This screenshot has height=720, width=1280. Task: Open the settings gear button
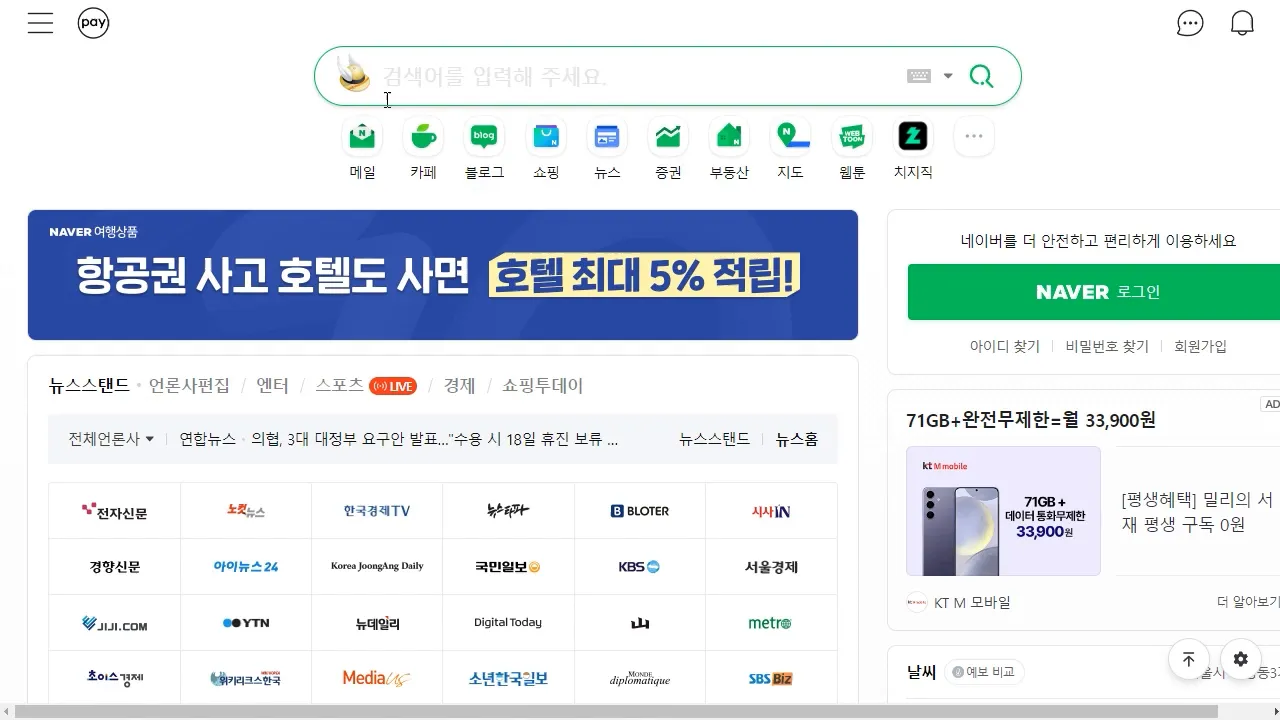pyautogui.click(x=1241, y=659)
